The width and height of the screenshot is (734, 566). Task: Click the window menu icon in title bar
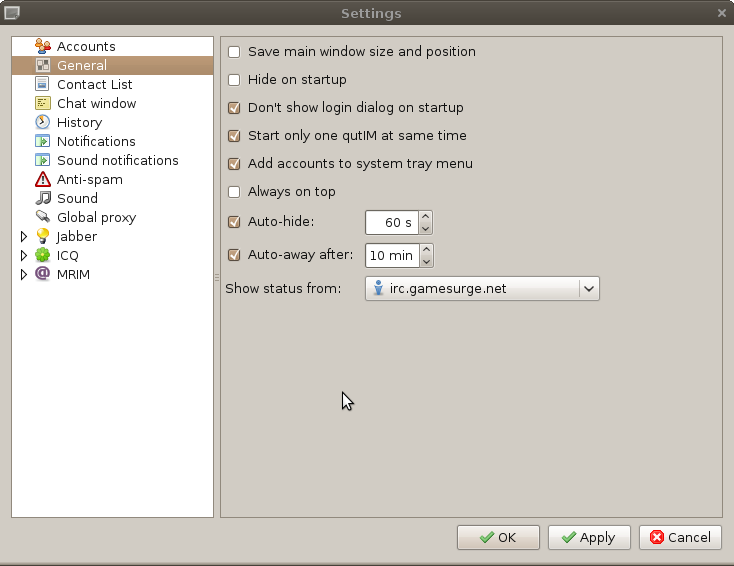pyautogui.click(x=12, y=13)
